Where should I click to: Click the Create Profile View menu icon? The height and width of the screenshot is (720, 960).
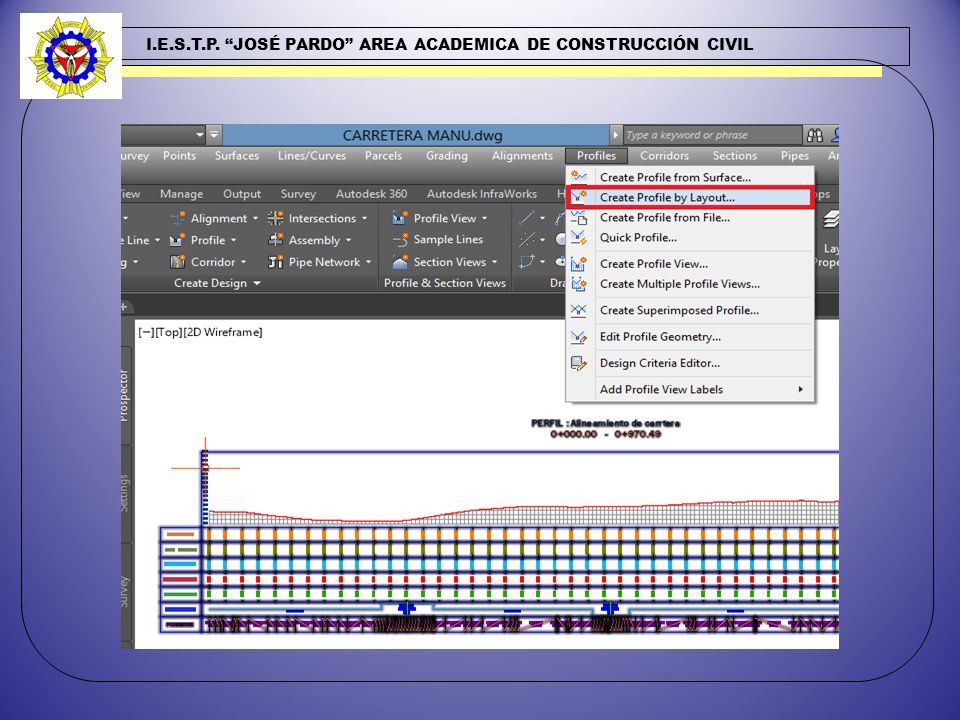pos(579,264)
